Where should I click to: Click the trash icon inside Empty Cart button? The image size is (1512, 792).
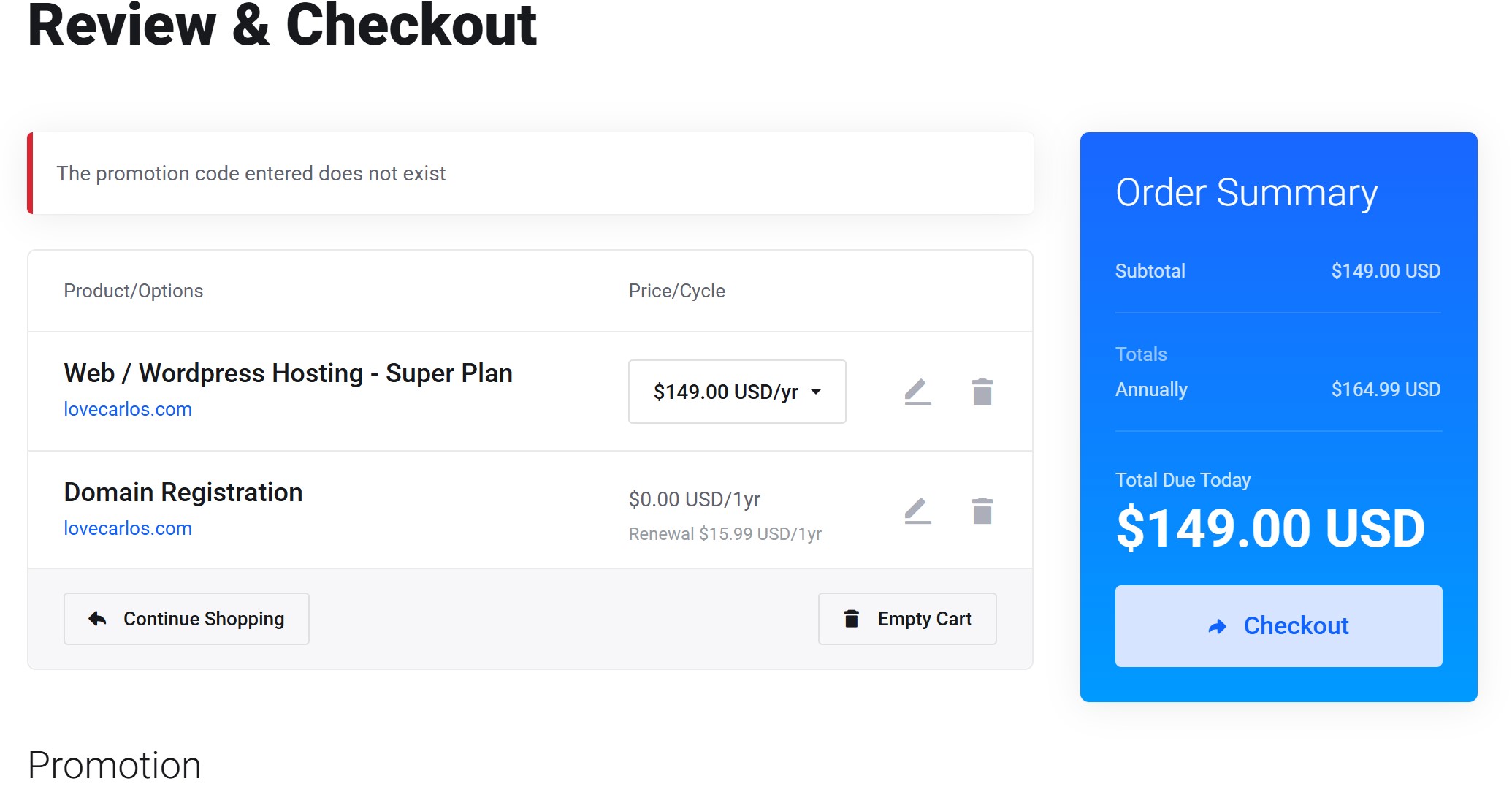pos(850,619)
